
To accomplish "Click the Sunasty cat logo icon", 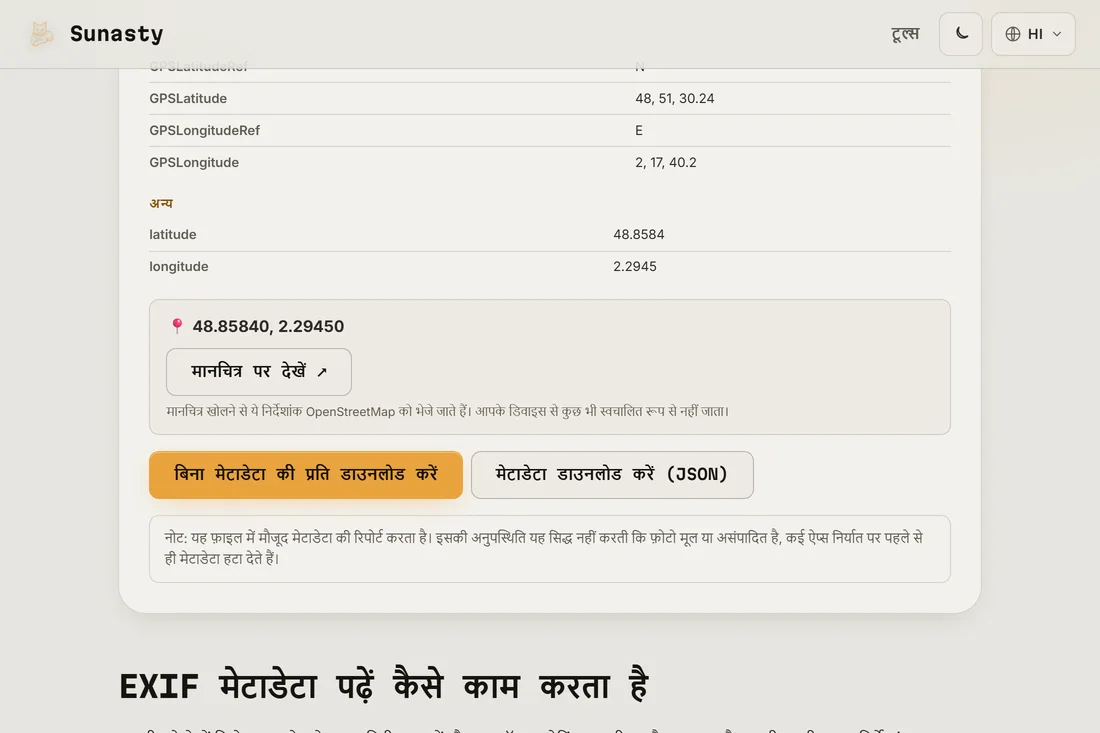I will (41, 34).
